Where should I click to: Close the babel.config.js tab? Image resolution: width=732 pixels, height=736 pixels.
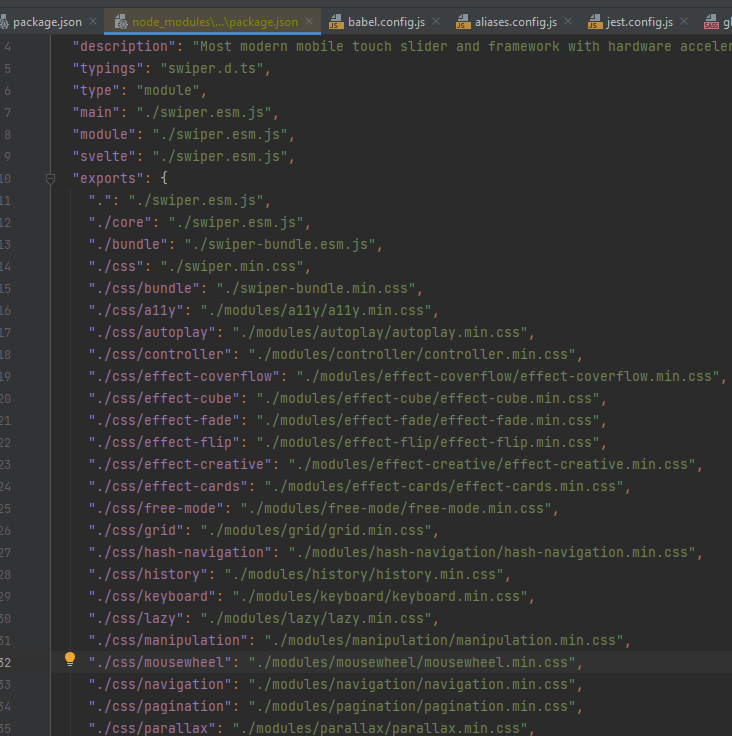(436, 21)
